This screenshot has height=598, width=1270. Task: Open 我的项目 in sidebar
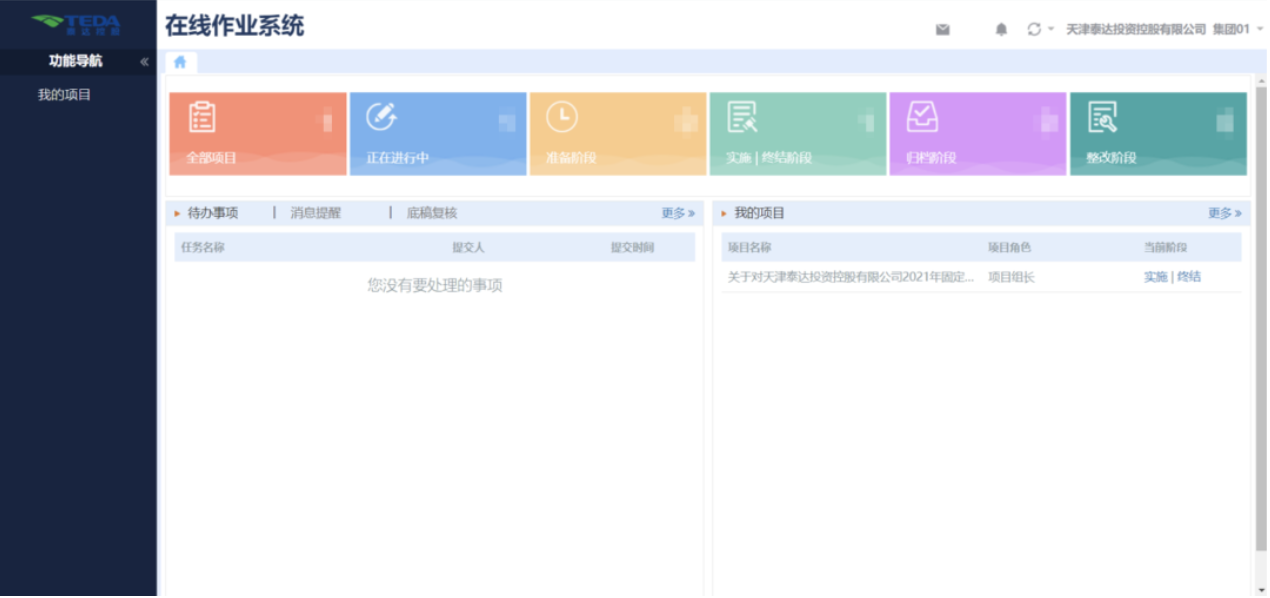click(65, 95)
